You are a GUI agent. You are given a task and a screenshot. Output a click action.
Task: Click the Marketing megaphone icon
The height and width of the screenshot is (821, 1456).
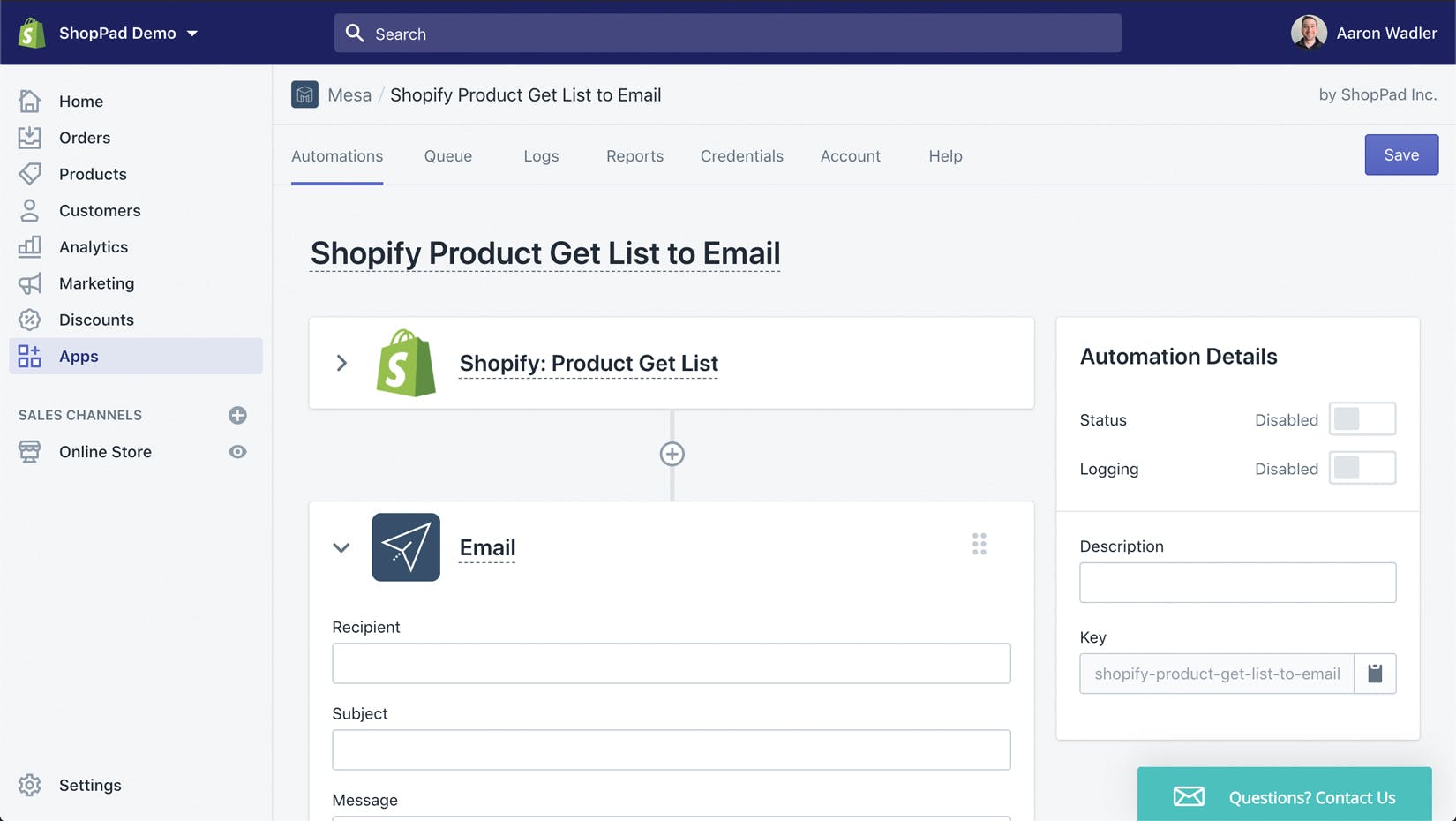[x=29, y=283]
